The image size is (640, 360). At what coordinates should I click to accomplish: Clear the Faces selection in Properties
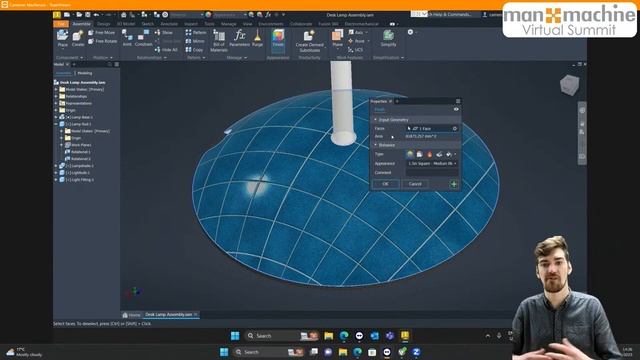tap(455, 129)
